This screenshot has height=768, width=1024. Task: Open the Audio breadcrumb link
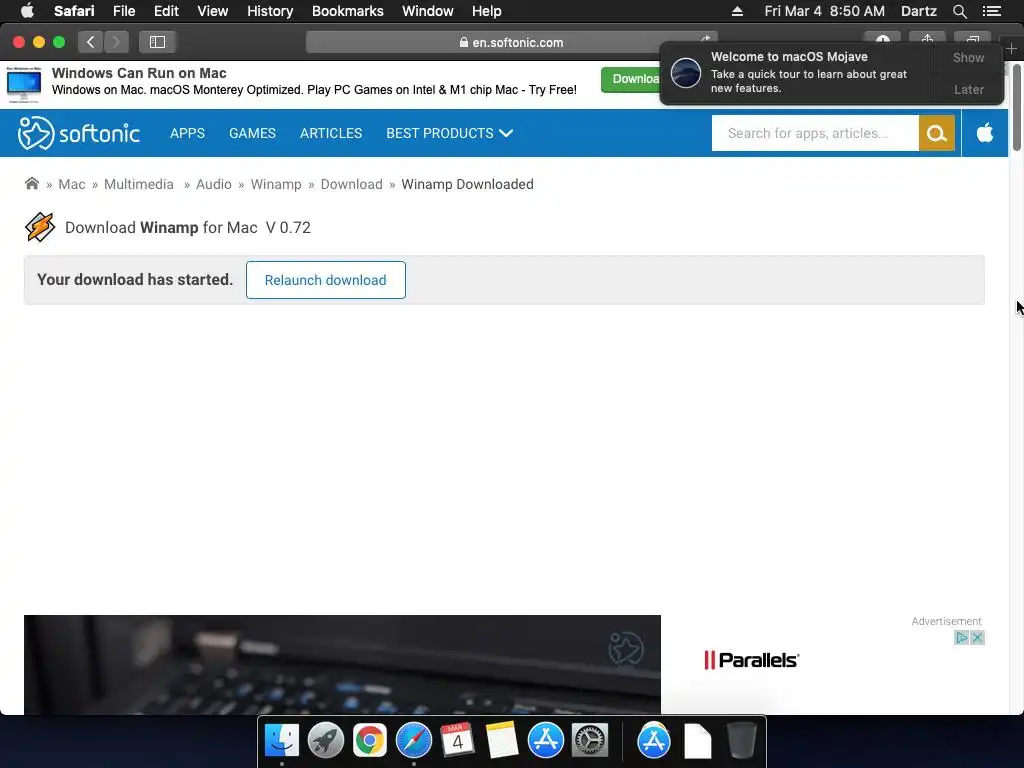tap(214, 184)
